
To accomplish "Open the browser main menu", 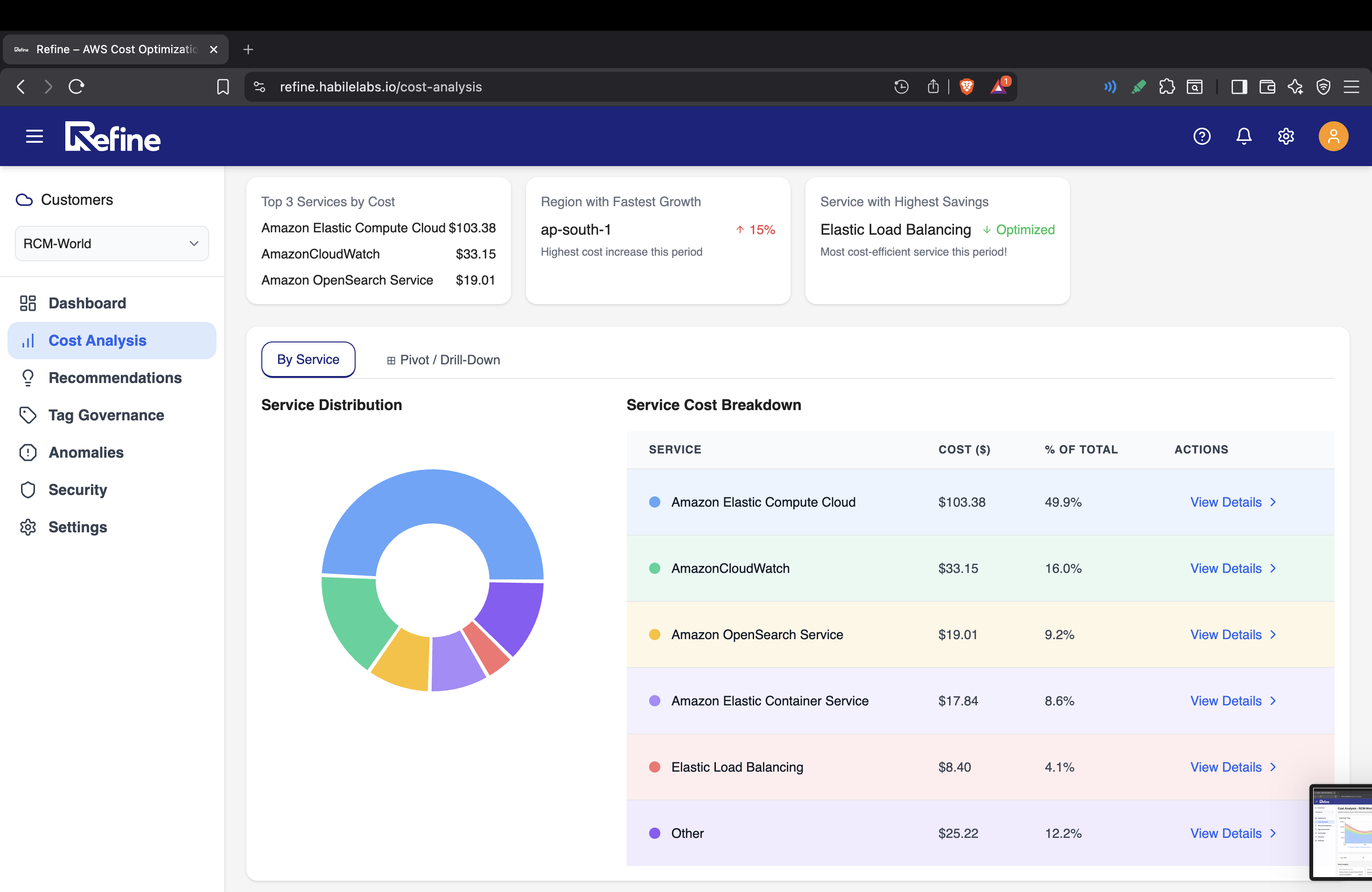I will (1351, 87).
